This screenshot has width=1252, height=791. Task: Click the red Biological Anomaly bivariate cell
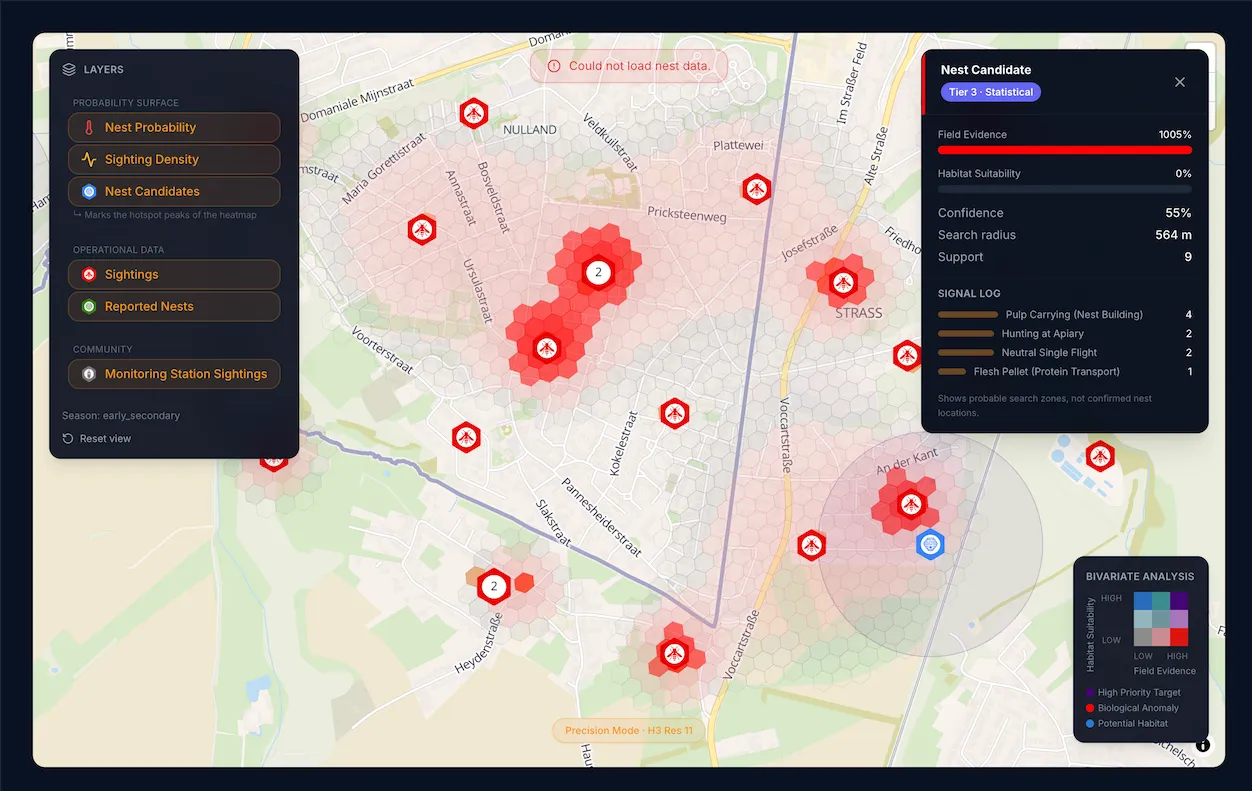(x=1179, y=637)
